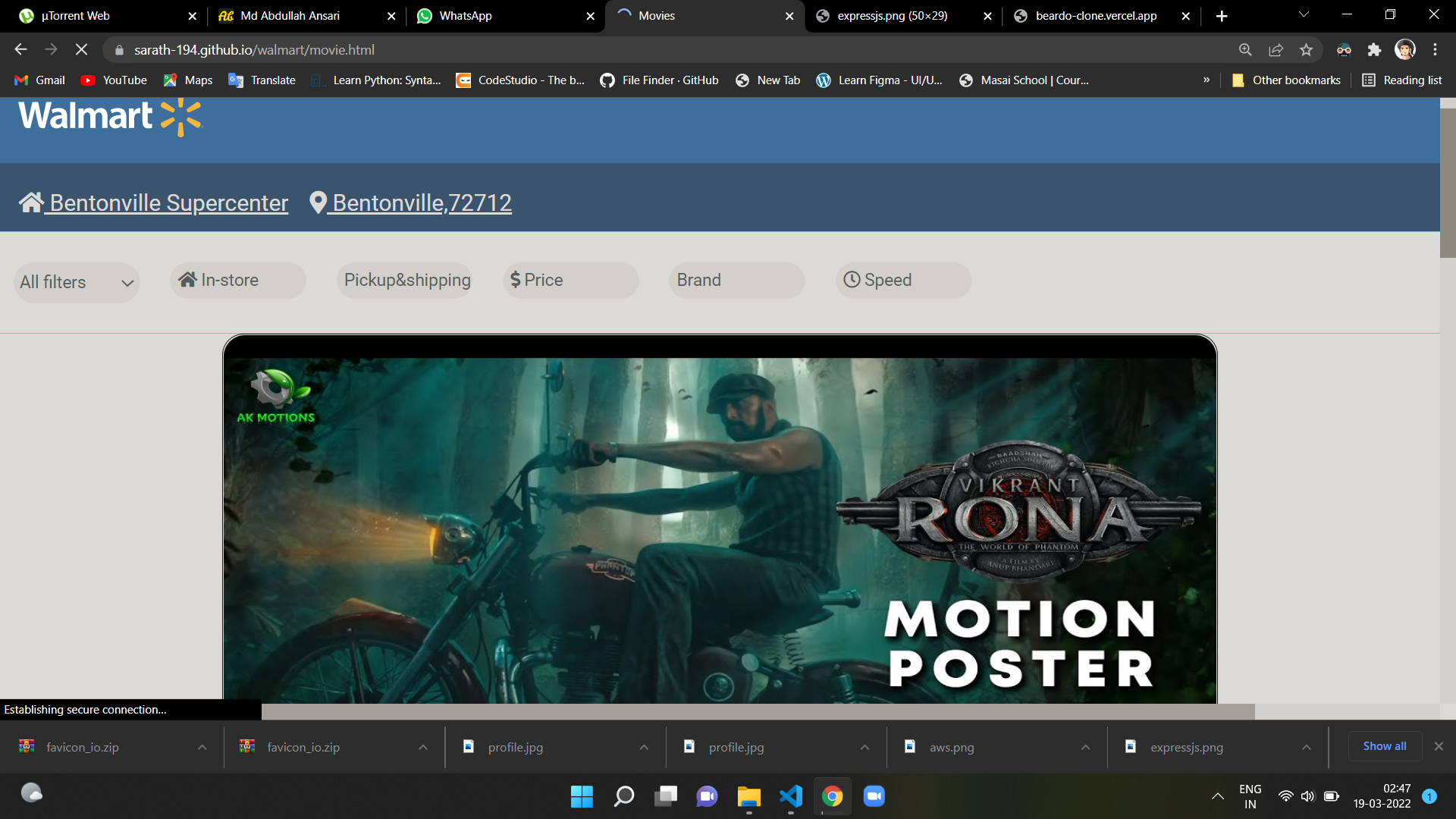Image resolution: width=1456 pixels, height=819 pixels.
Task: Click the address bar URL
Action: tap(254, 50)
